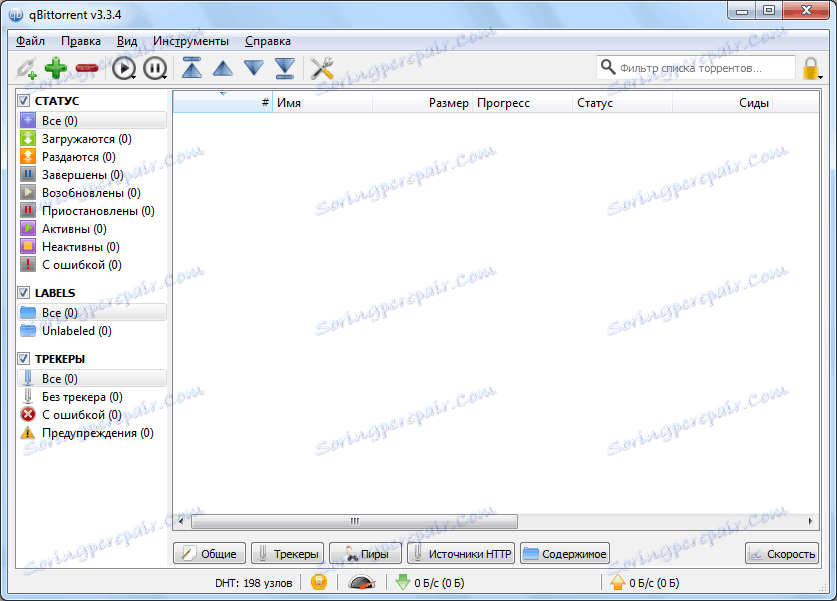This screenshot has height=601, width=837.
Task: Click the download speed '0 Б/с (0 Б)' text
Action: coord(439,583)
